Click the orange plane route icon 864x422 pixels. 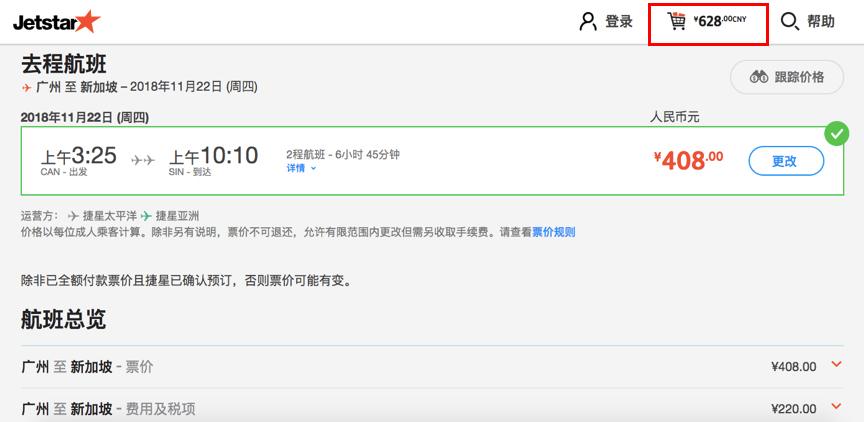[26, 87]
